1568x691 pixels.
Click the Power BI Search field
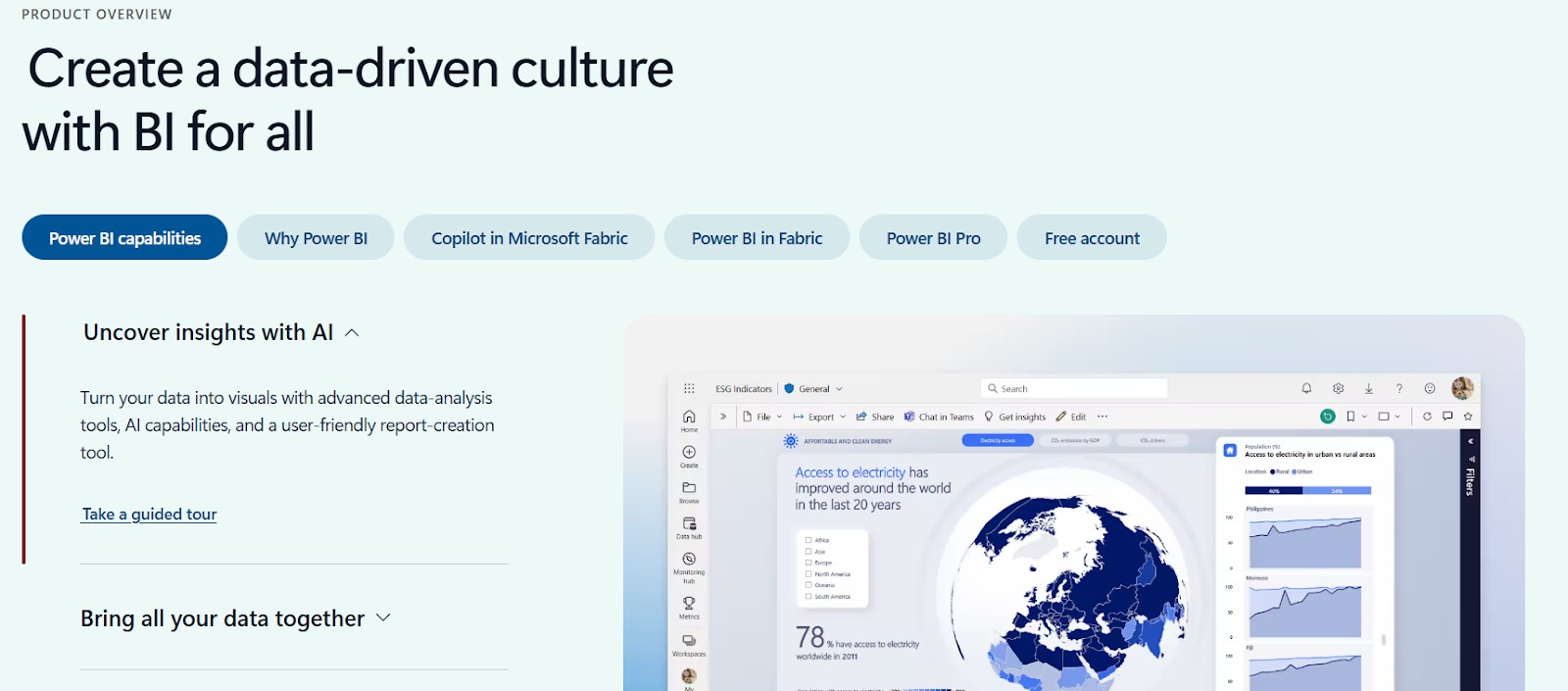[1074, 388]
